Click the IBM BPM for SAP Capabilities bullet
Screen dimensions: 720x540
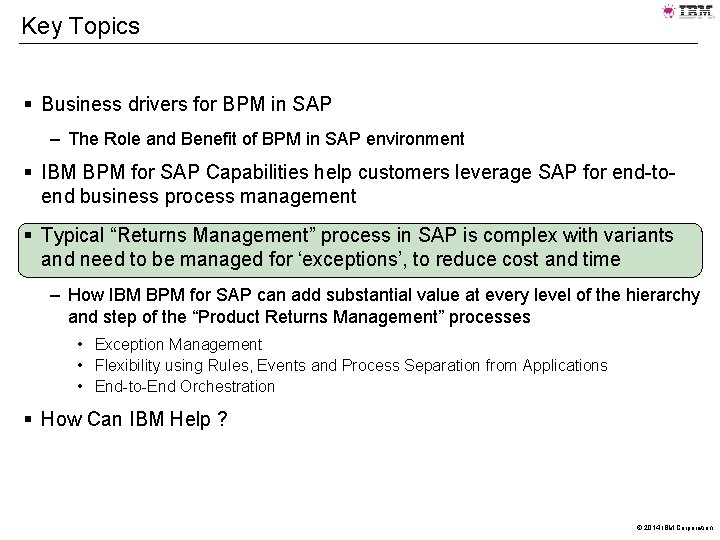tap(358, 184)
